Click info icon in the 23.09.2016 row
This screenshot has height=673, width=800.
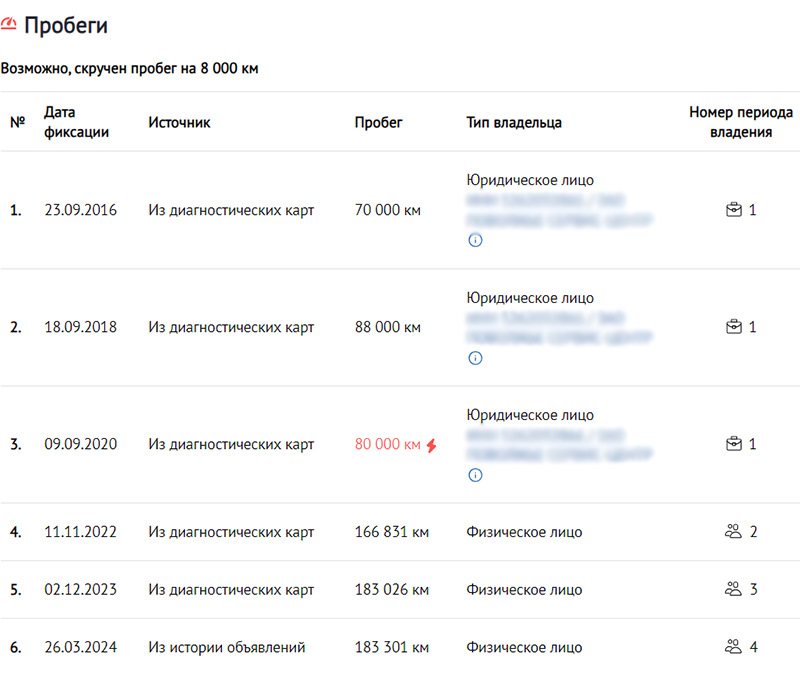coord(475,241)
